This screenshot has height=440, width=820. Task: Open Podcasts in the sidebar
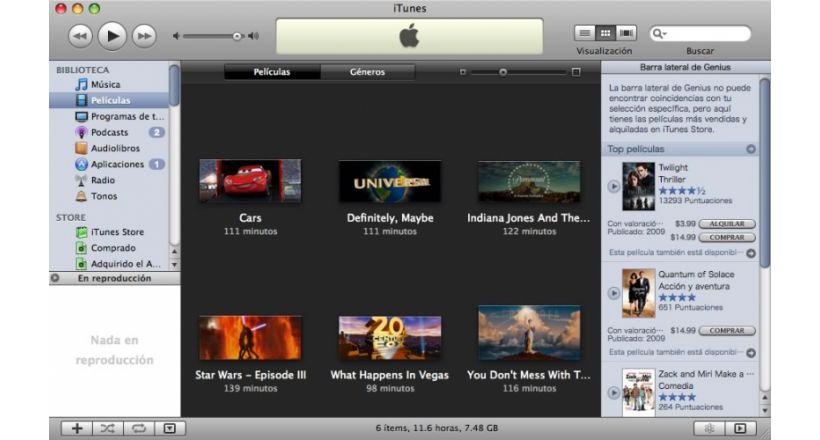[x=109, y=132]
